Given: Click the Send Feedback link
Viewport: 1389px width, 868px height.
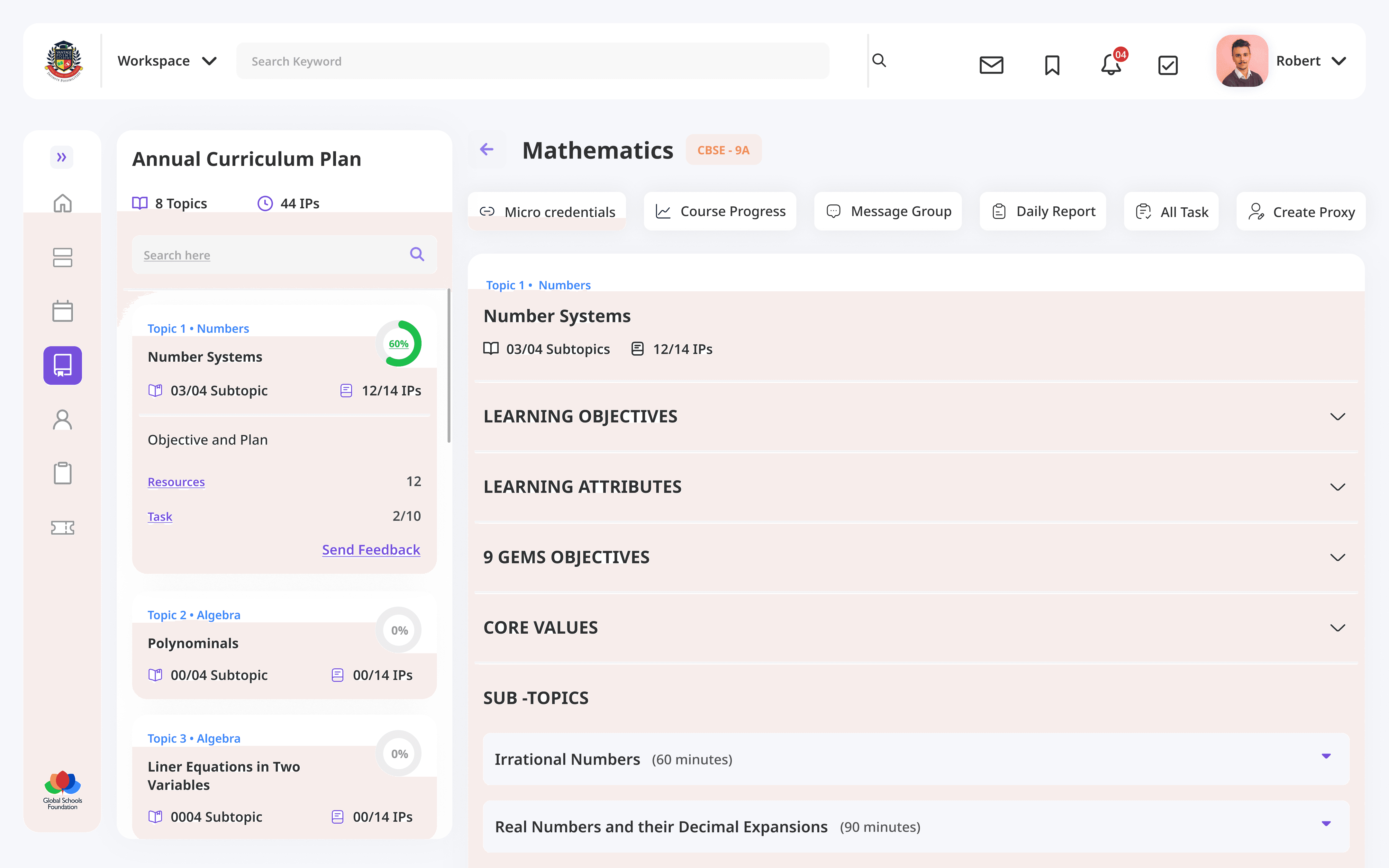Looking at the screenshot, I should point(371,549).
